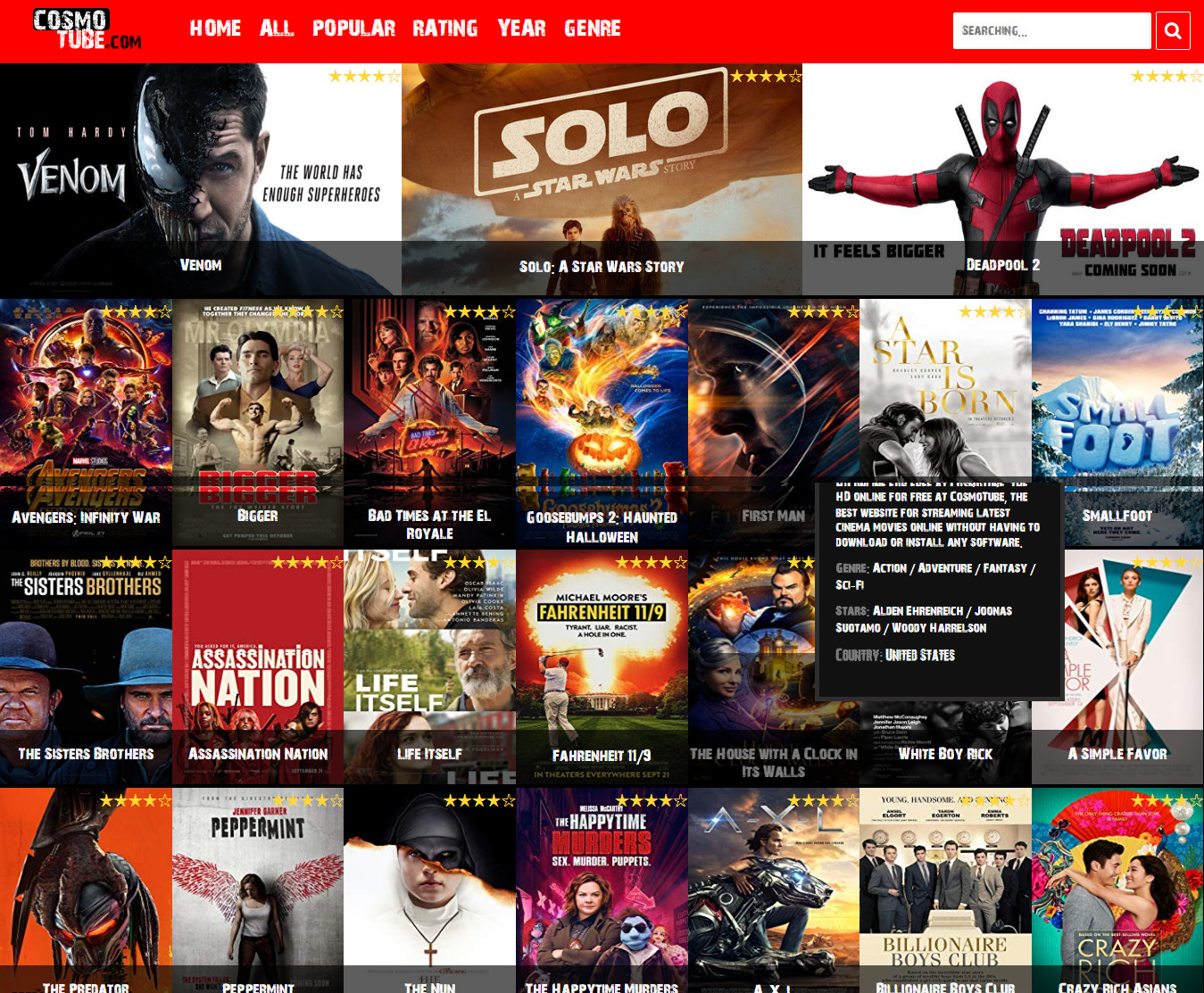This screenshot has width=1204, height=993.
Task: Open the A Star Is Born poster
Action: click(945, 390)
